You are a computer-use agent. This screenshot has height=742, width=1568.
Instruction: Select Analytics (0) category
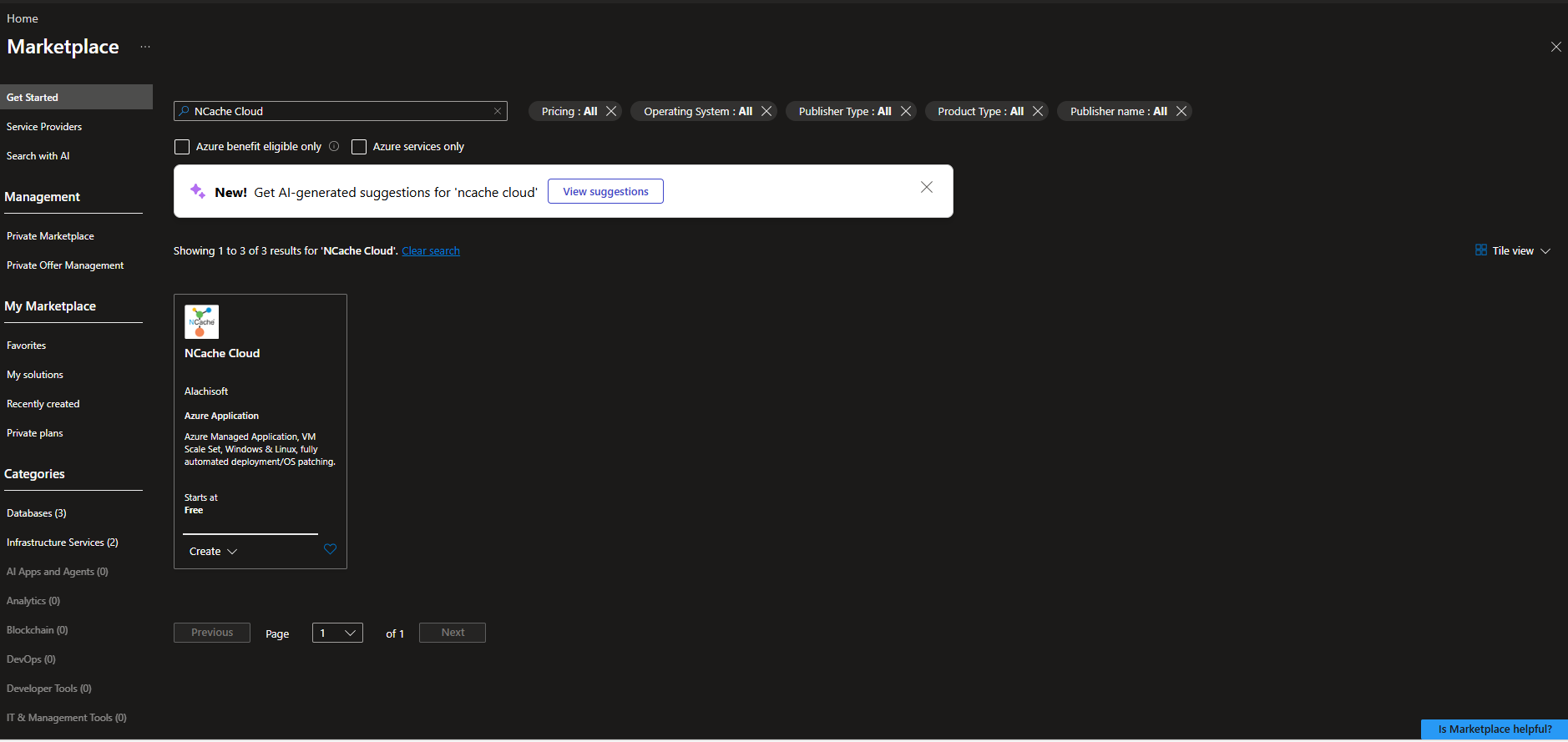[x=33, y=601]
